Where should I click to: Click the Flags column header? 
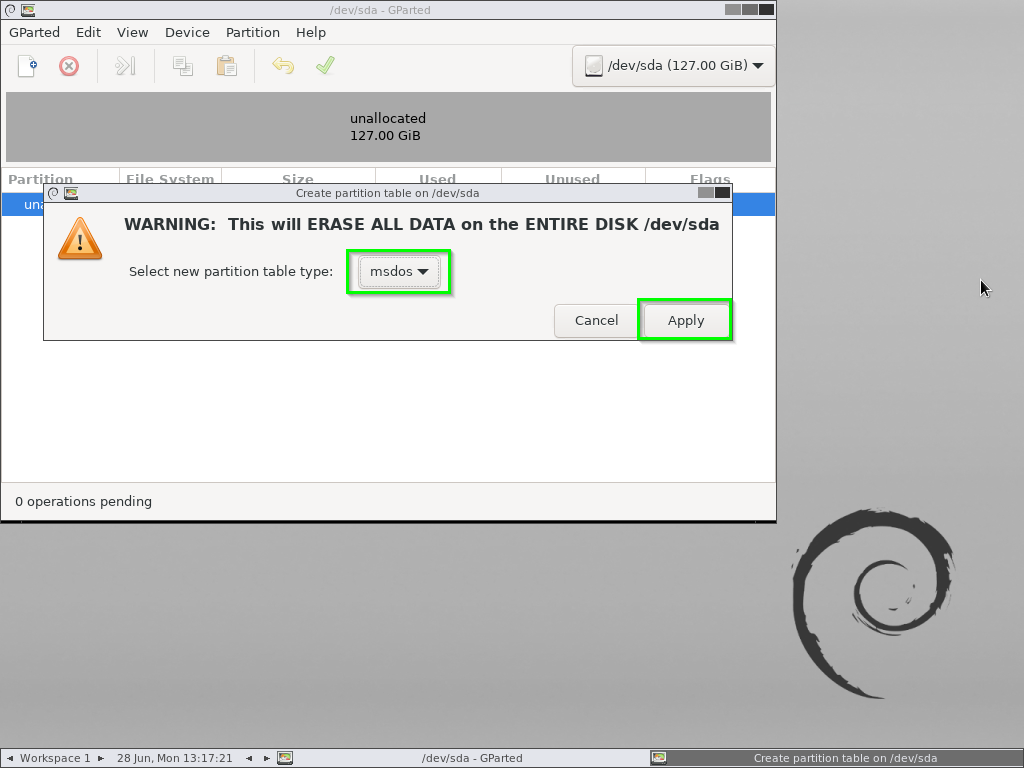click(x=710, y=178)
